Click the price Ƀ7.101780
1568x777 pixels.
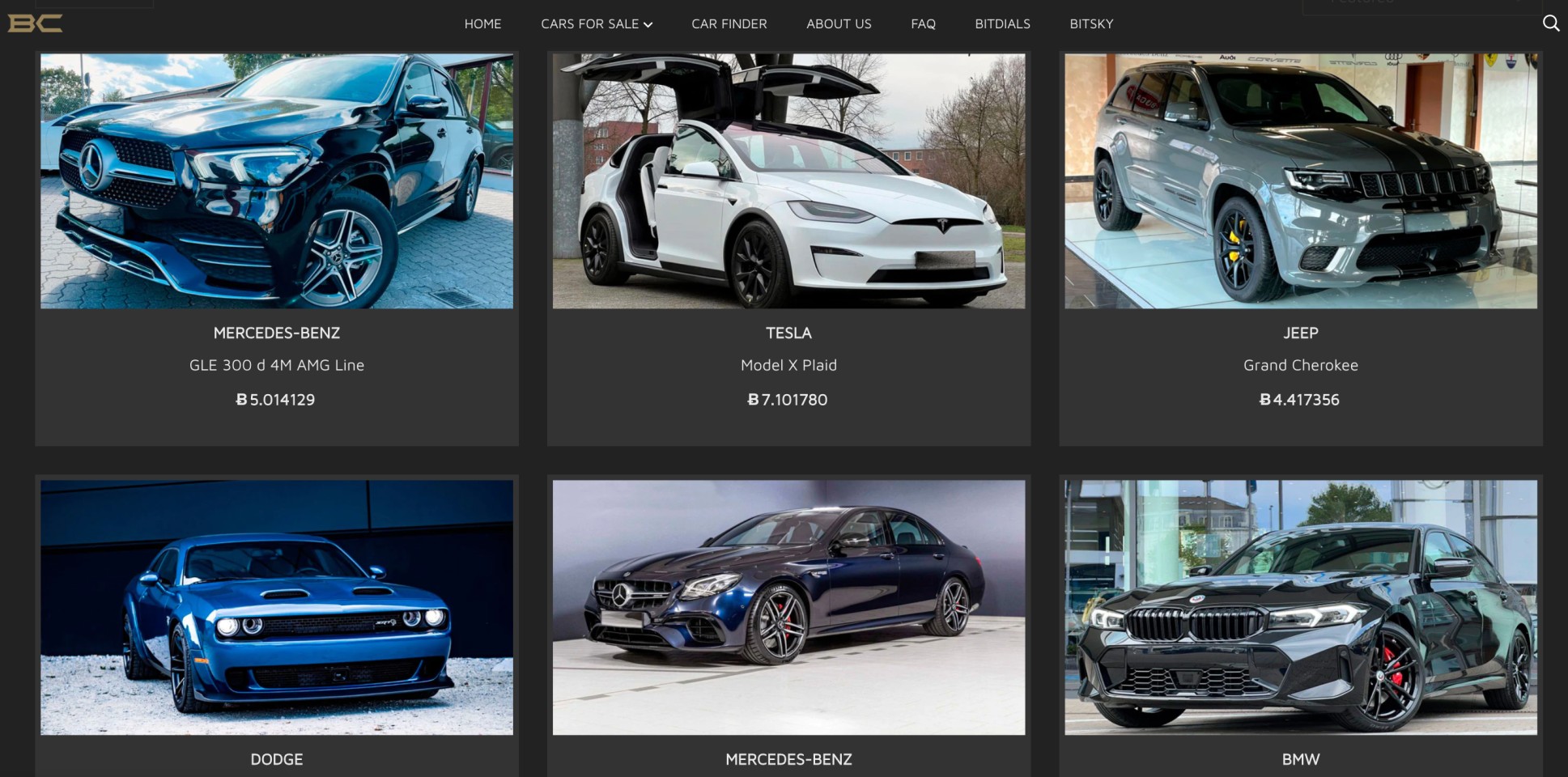click(x=788, y=399)
